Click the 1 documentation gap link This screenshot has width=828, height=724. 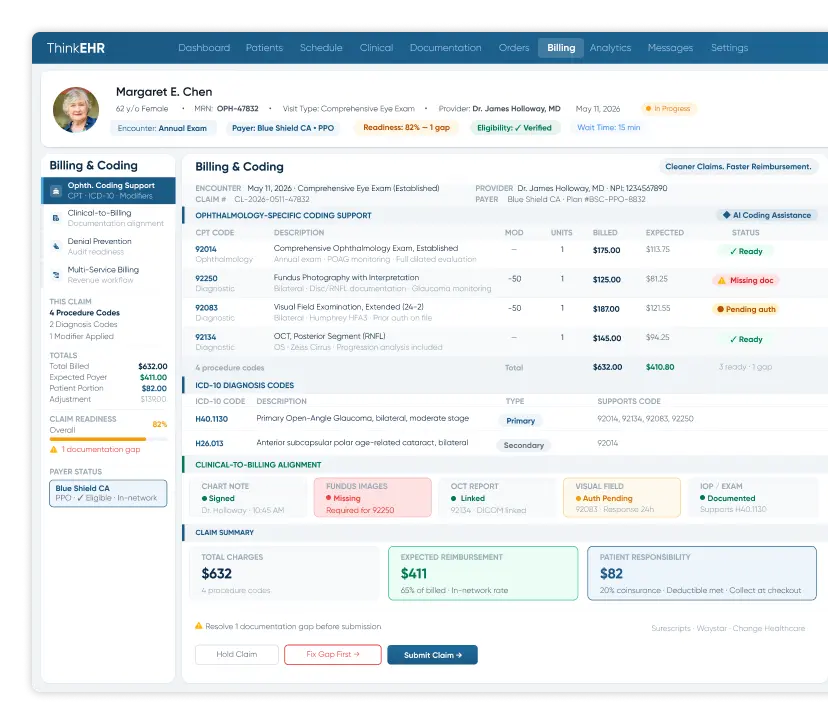click(101, 449)
